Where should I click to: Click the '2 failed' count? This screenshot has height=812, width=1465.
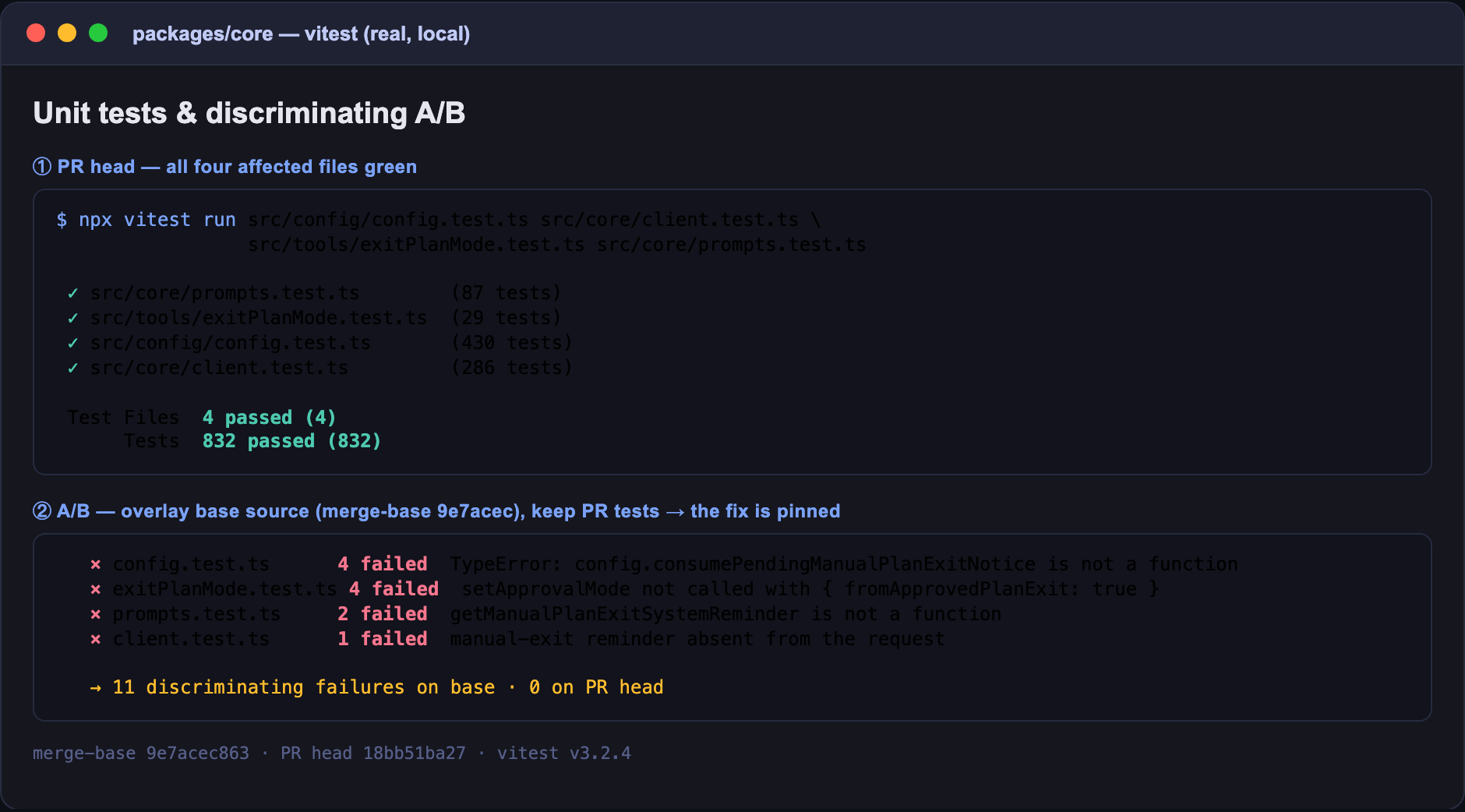click(x=383, y=615)
